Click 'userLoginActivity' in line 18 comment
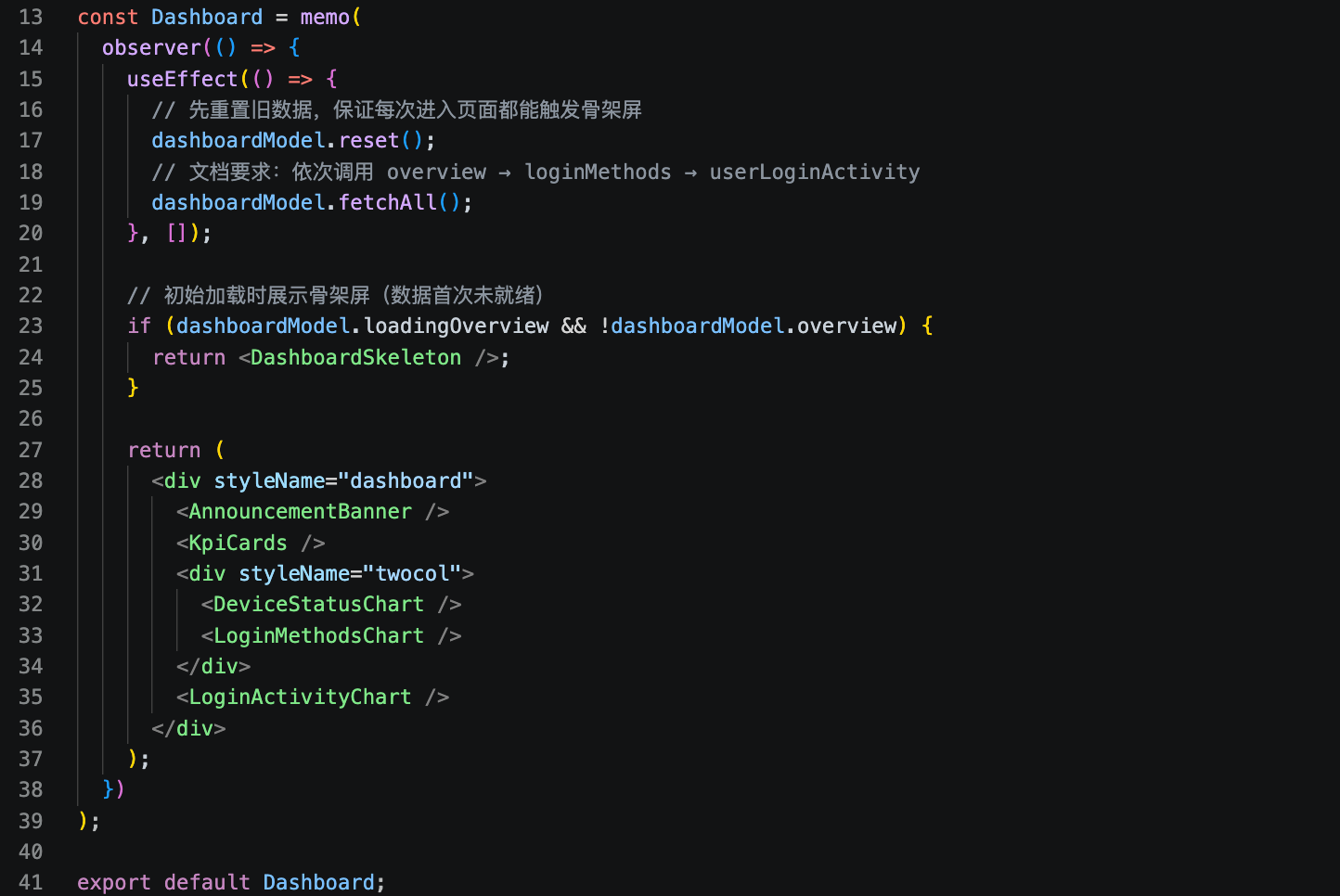This screenshot has height=896, width=1340. click(815, 172)
